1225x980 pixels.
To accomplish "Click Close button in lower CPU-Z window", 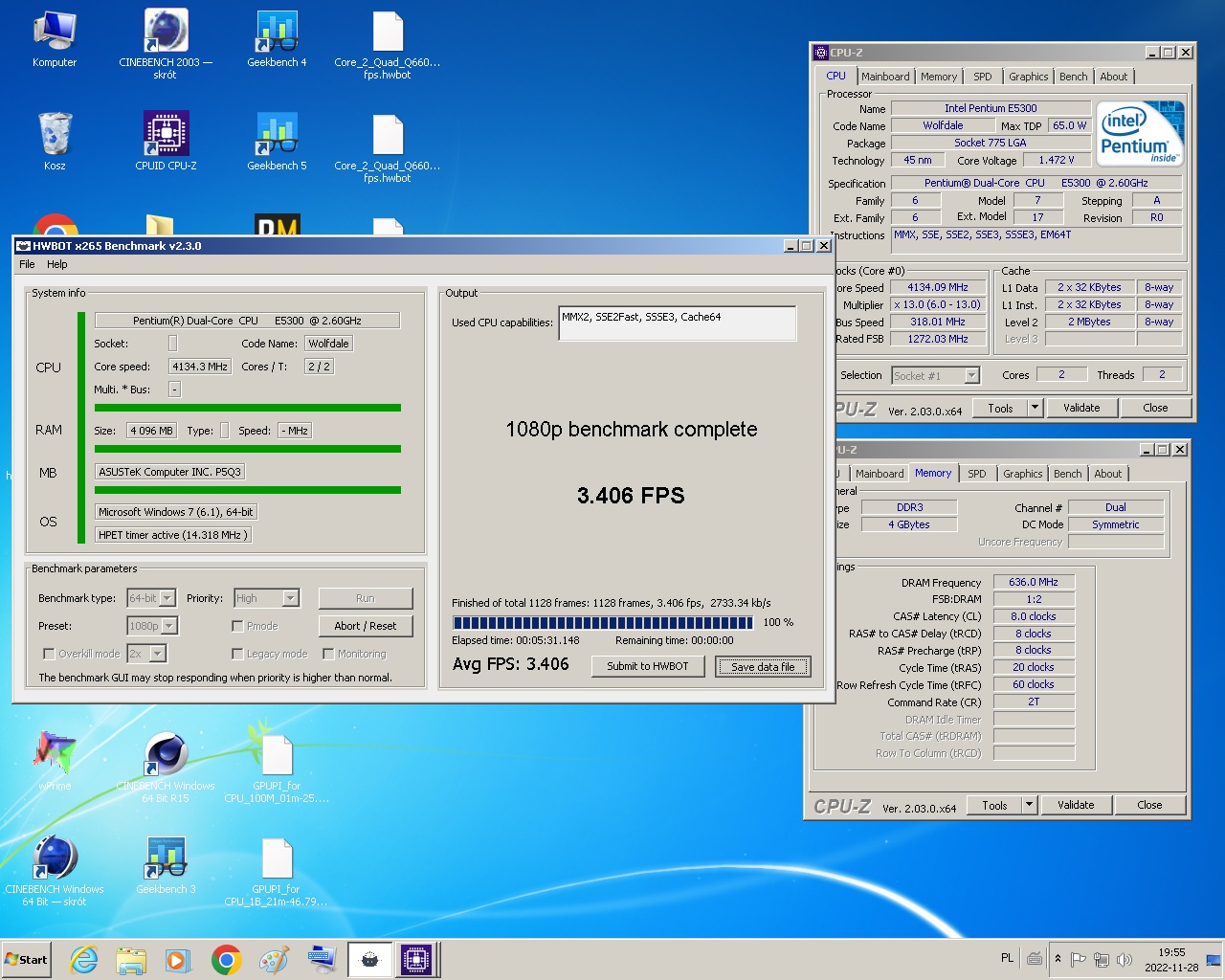I will tap(1149, 805).
